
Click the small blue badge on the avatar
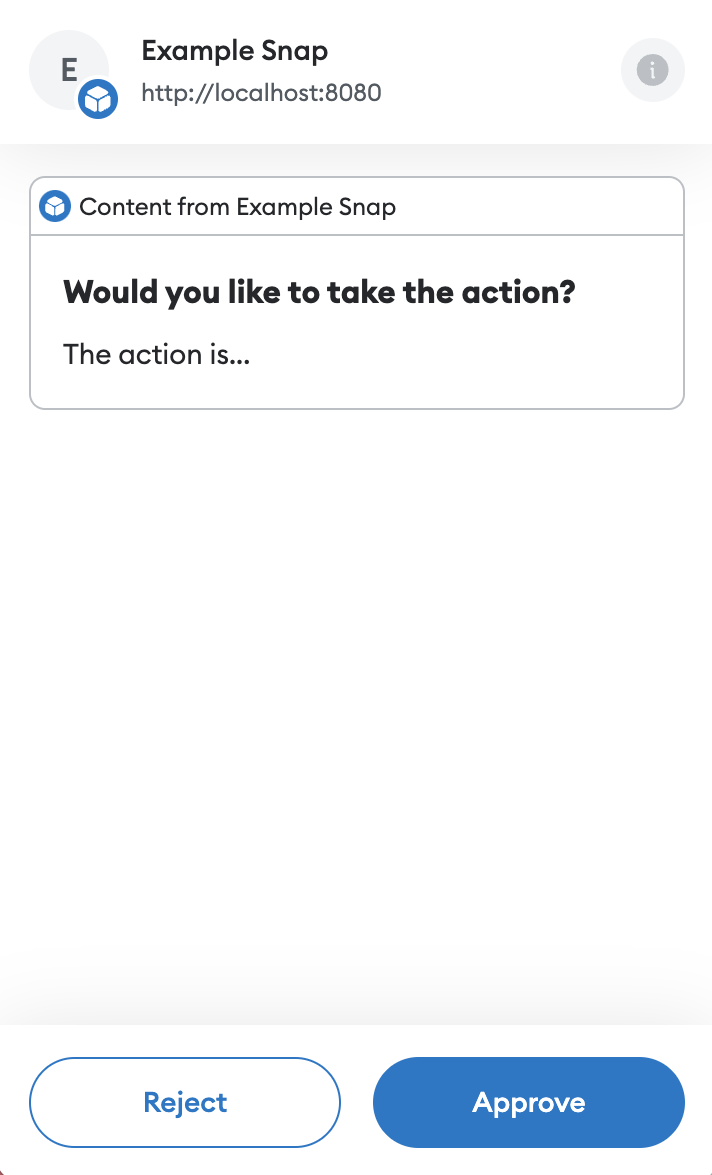click(98, 99)
